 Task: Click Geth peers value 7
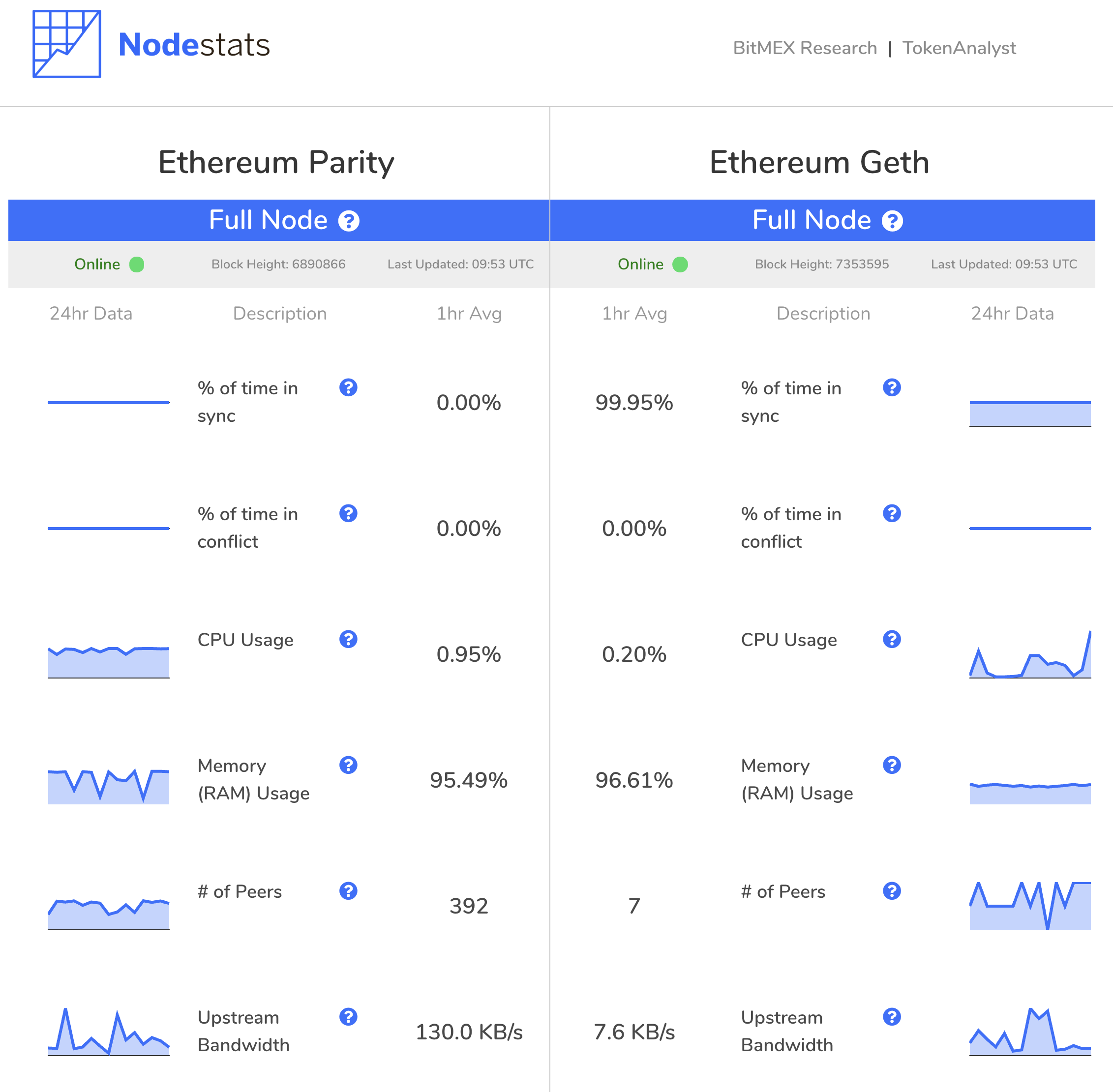634,906
